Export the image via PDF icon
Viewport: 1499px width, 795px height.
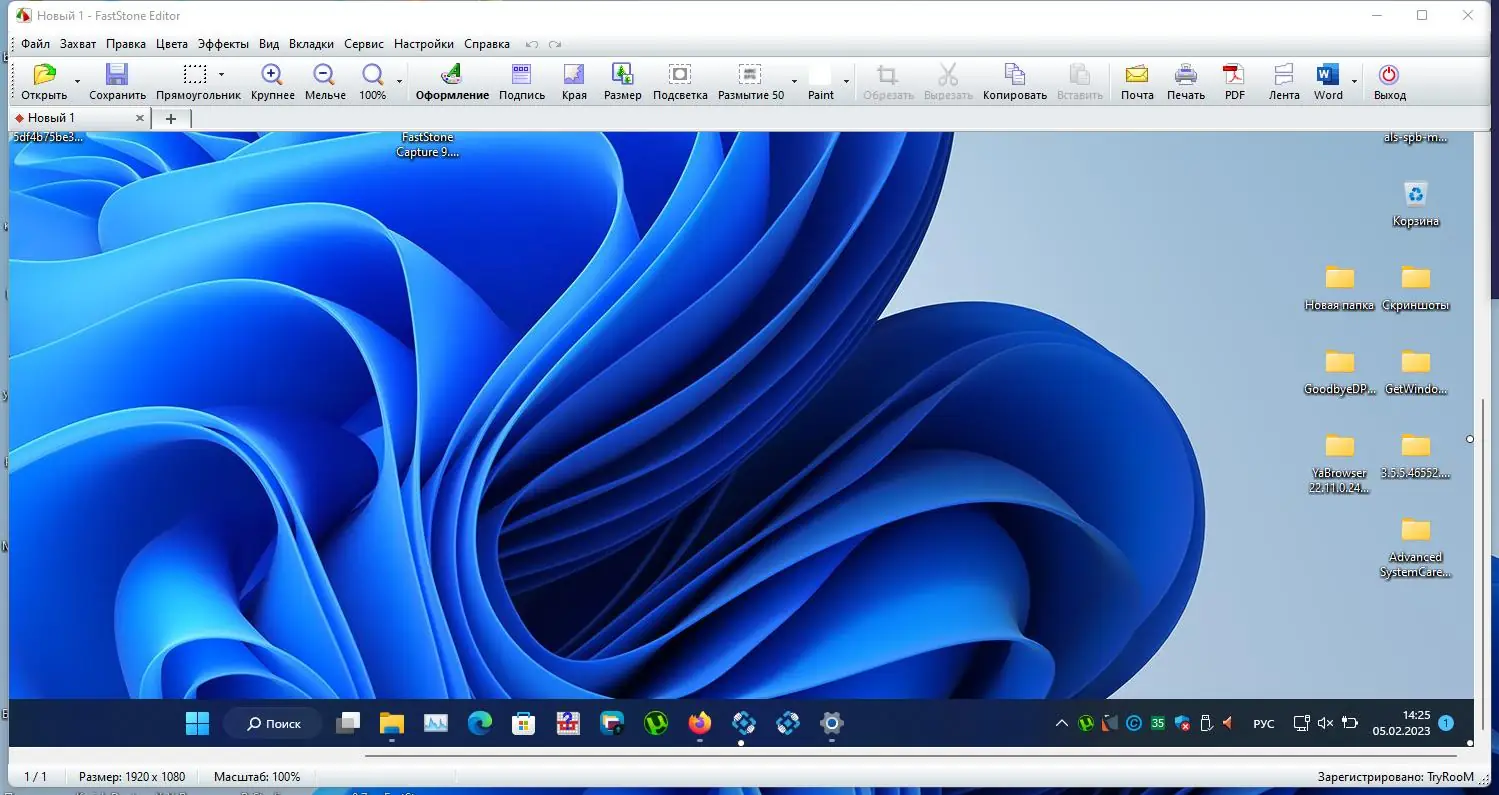click(1234, 75)
